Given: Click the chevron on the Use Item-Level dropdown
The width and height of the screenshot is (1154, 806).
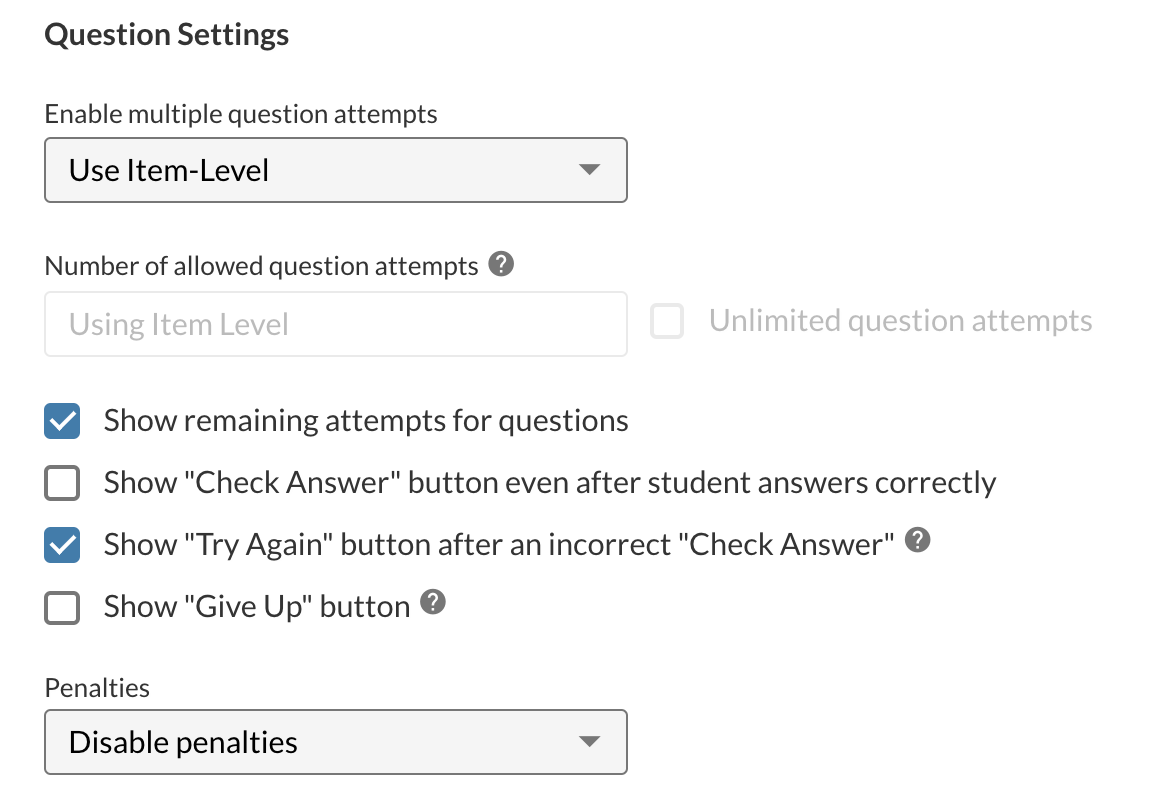Looking at the screenshot, I should (590, 170).
